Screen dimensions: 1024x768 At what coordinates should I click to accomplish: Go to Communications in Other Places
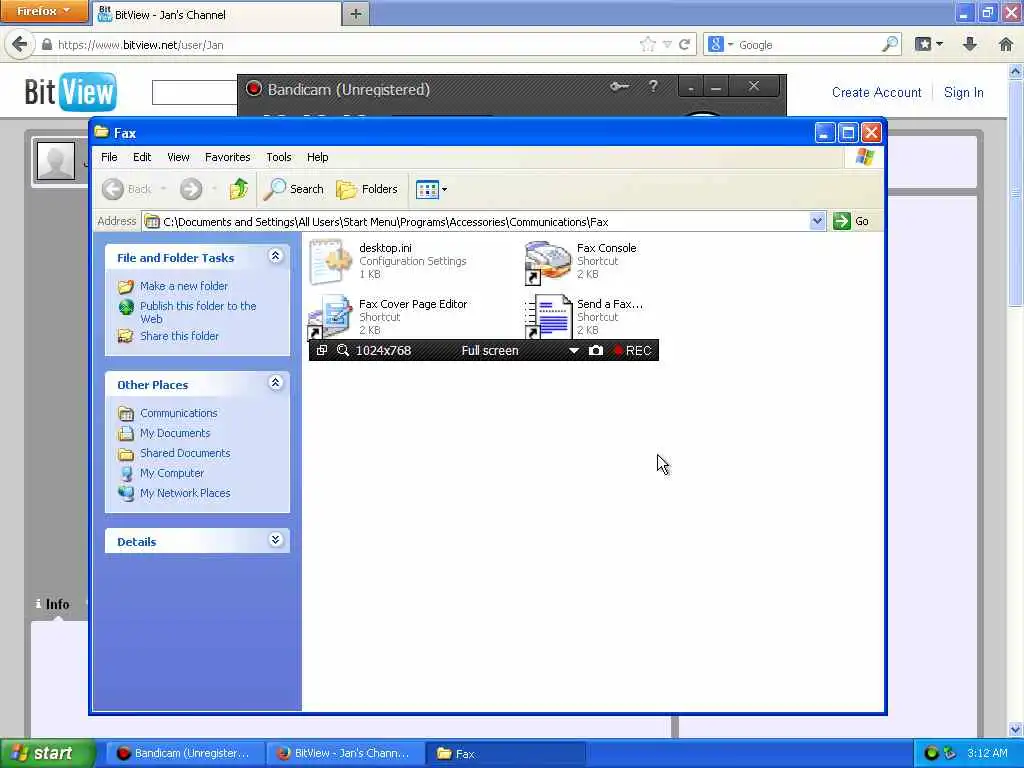pos(178,413)
